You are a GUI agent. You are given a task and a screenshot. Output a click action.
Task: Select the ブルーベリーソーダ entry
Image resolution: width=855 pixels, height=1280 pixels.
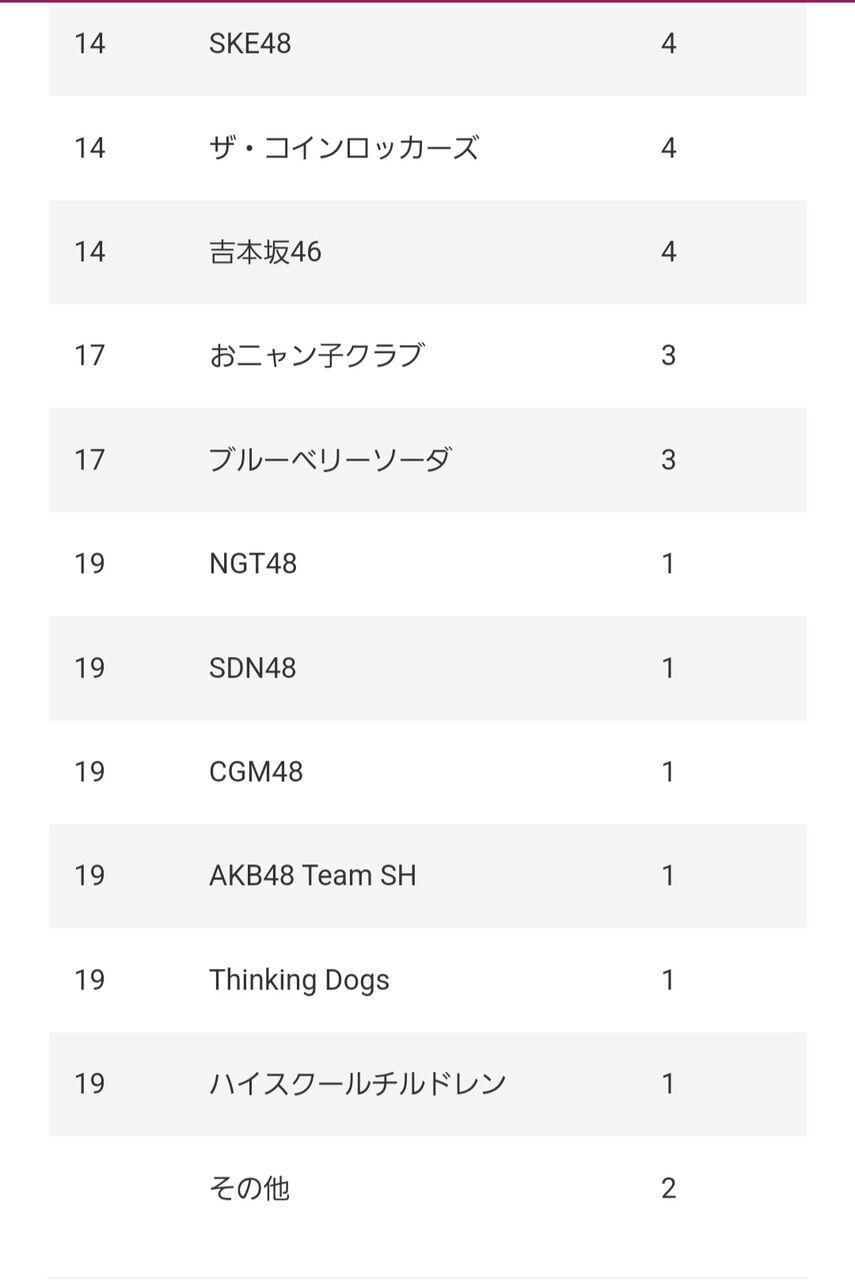tap(330, 460)
